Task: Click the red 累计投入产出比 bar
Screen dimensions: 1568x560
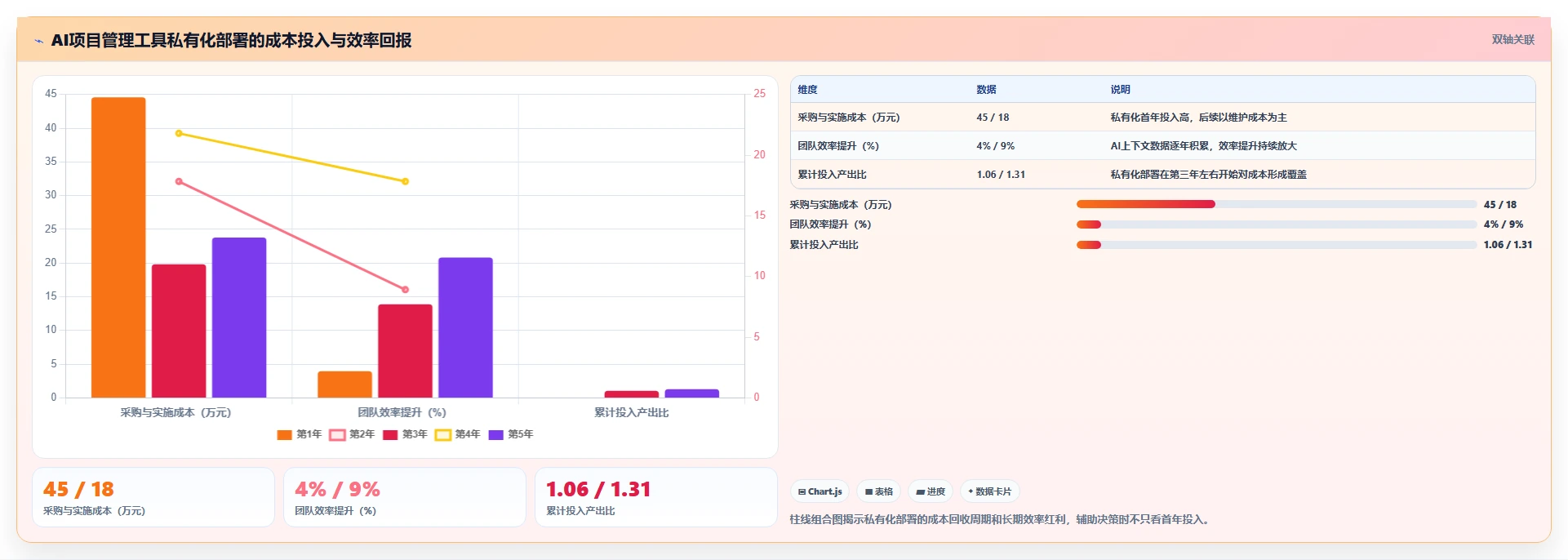Action: tap(631, 394)
